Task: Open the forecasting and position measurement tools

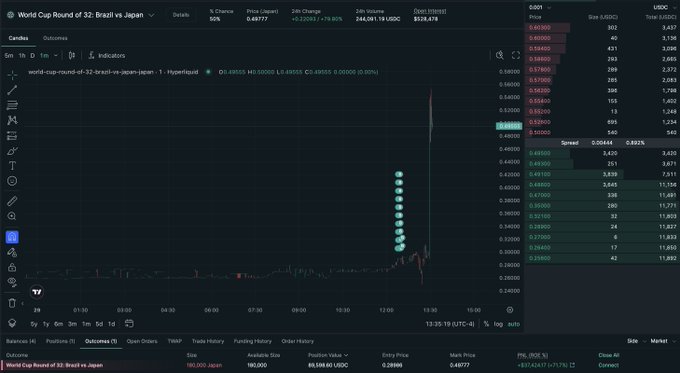Action: (12, 136)
